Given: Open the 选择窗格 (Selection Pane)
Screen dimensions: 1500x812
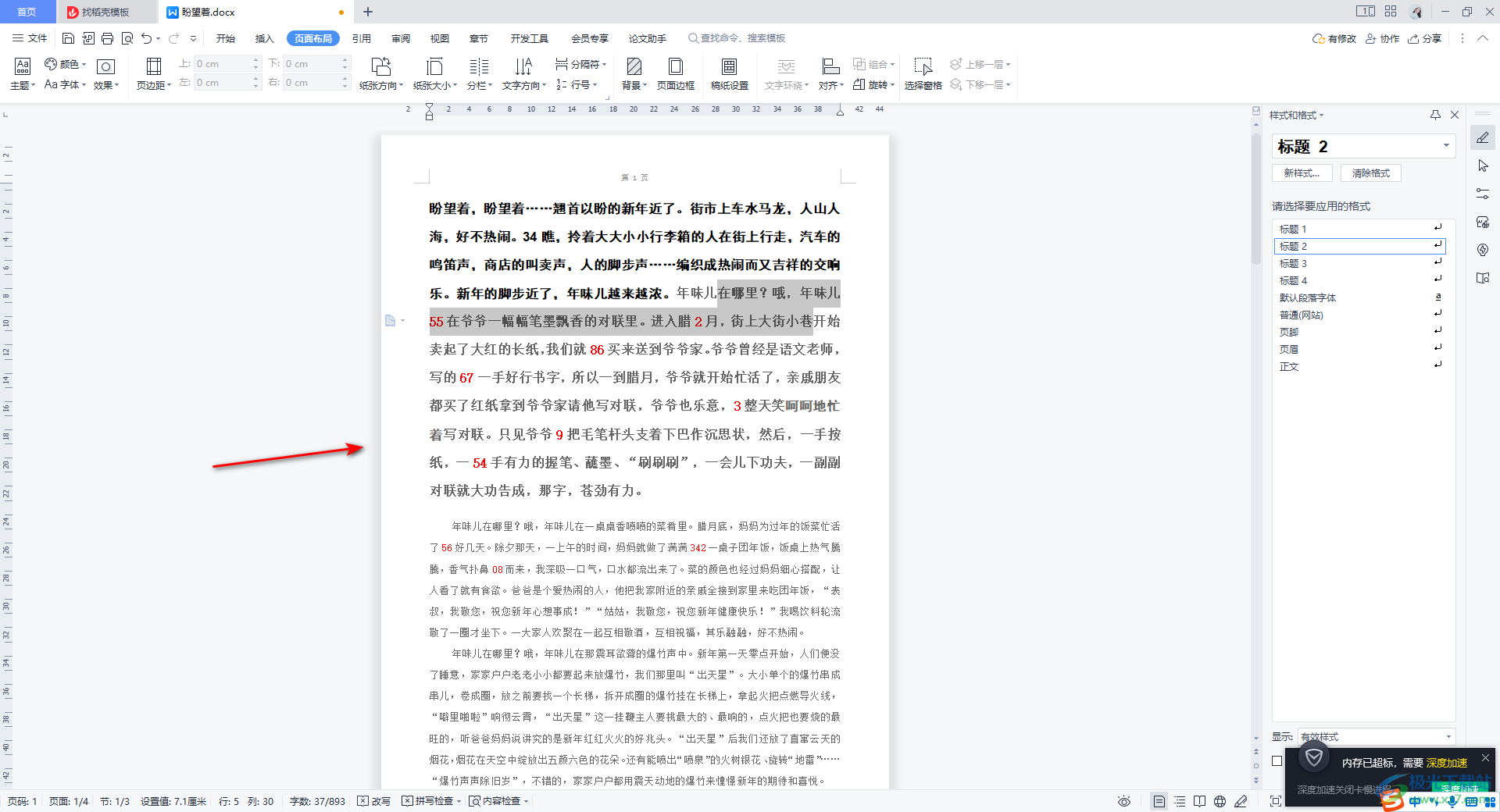Looking at the screenshot, I should (923, 74).
